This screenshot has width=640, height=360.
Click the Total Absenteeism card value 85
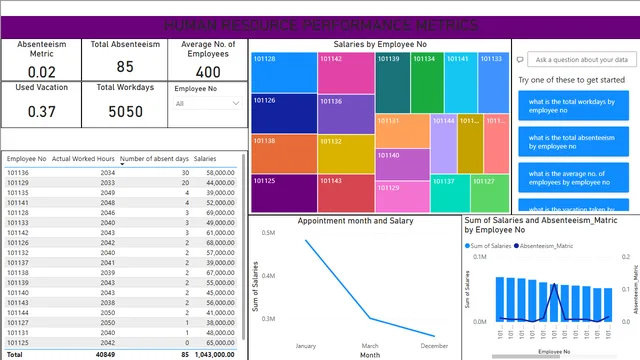tap(125, 67)
